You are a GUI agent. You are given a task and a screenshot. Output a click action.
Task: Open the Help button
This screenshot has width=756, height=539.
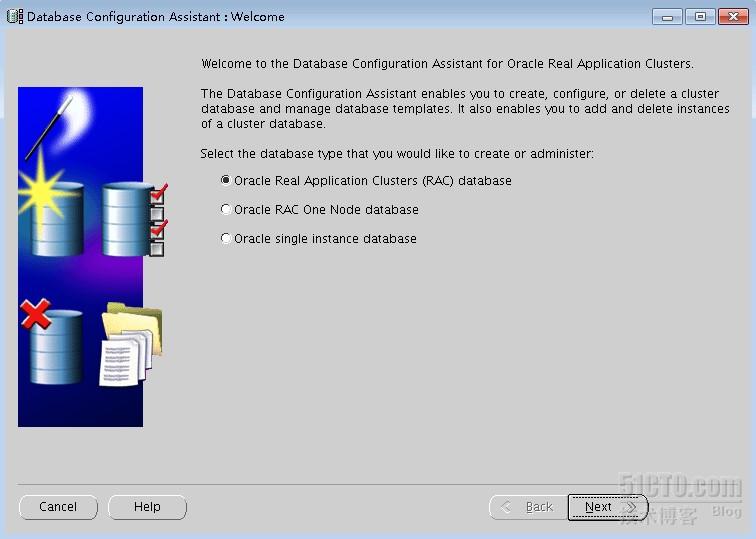[x=148, y=507]
